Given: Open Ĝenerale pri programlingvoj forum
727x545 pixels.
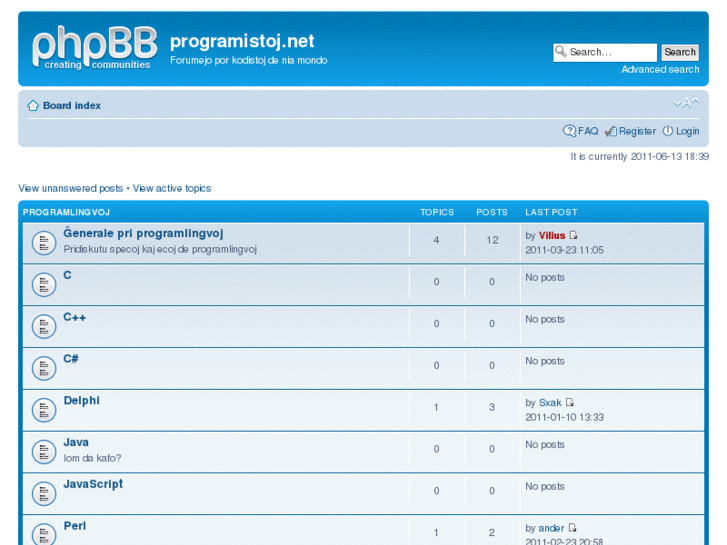Looking at the screenshot, I should [143, 233].
